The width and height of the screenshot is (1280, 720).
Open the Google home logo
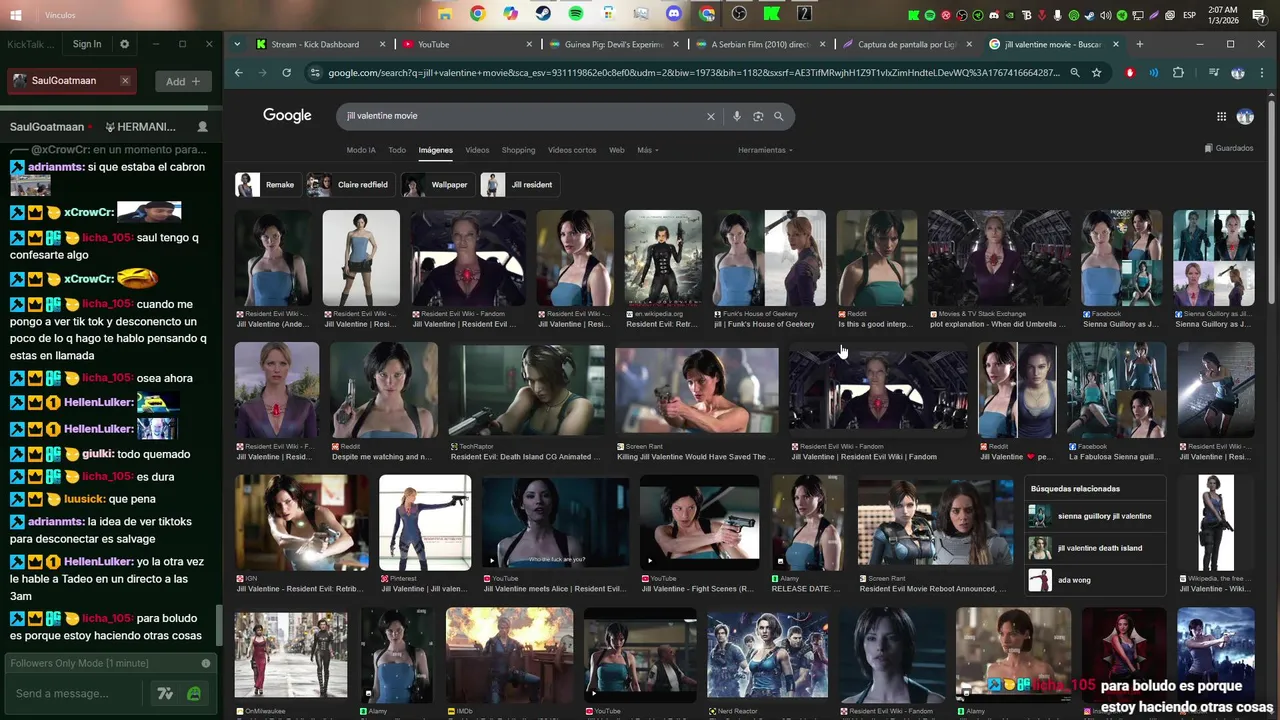[287, 116]
